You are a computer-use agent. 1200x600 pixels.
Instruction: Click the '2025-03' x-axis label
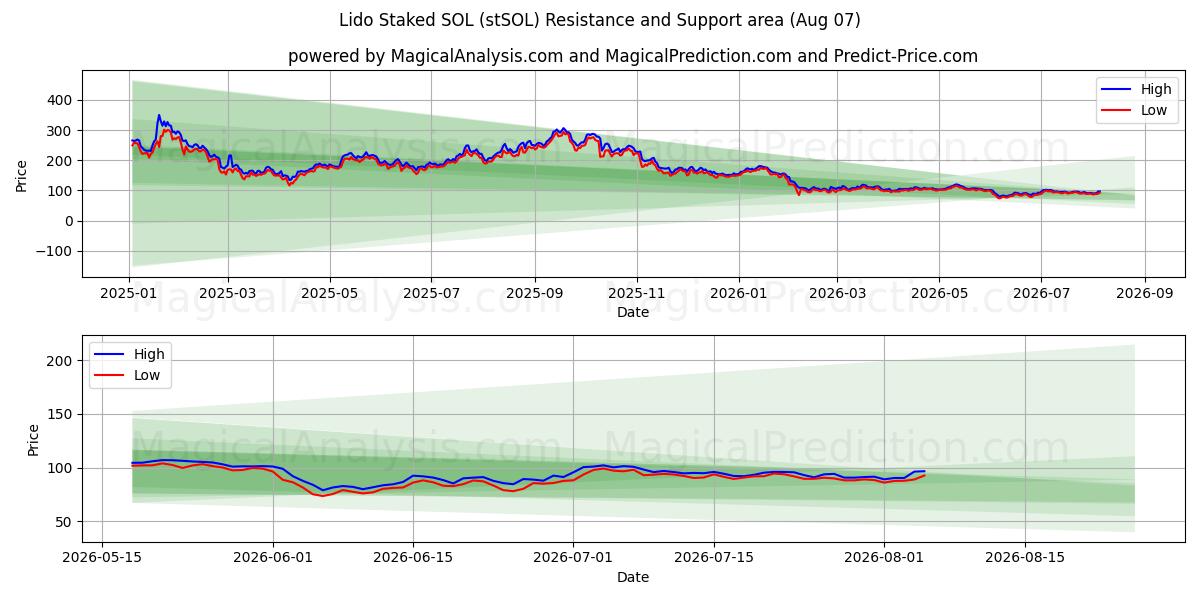point(227,293)
